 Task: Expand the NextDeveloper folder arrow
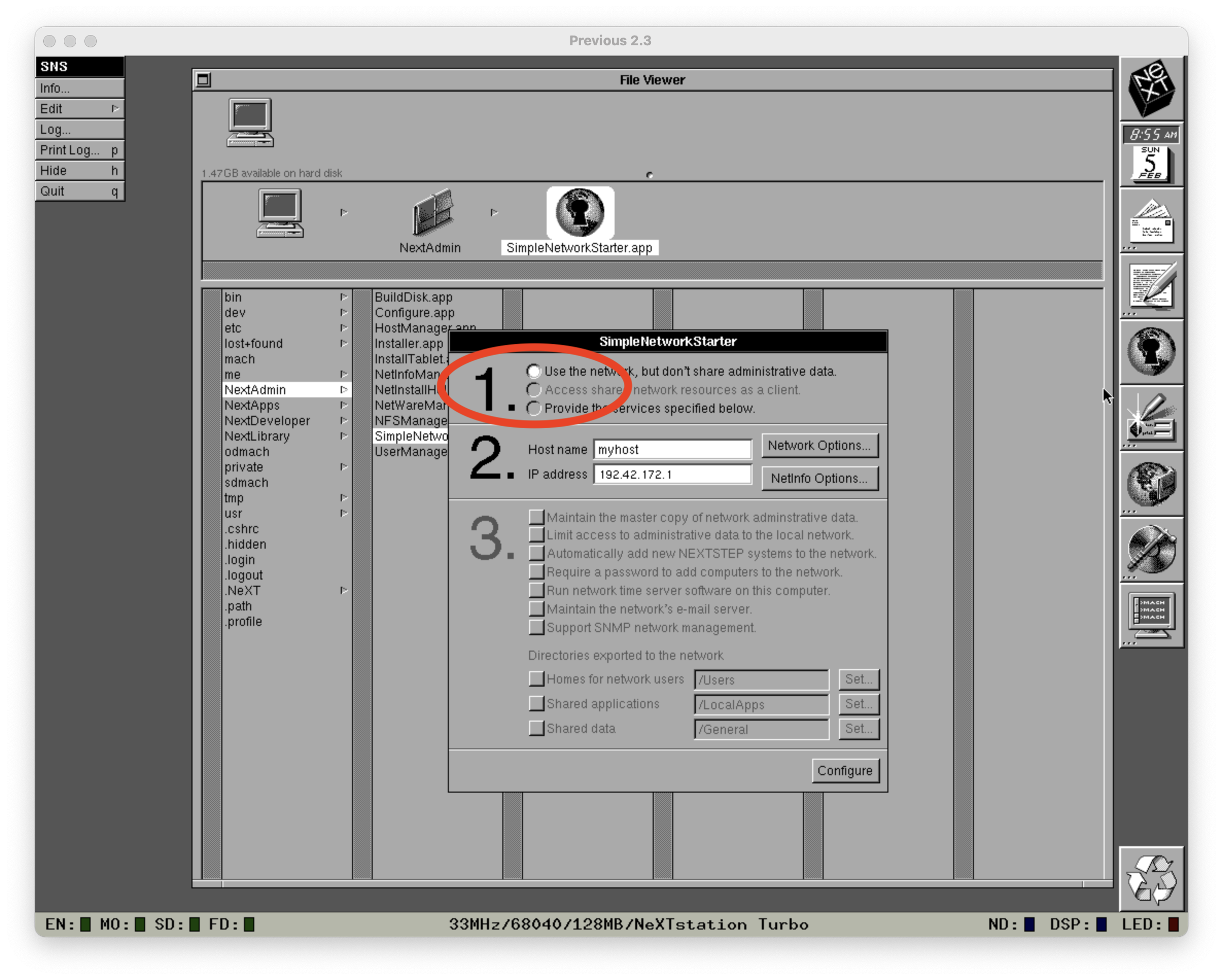click(344, 421)
